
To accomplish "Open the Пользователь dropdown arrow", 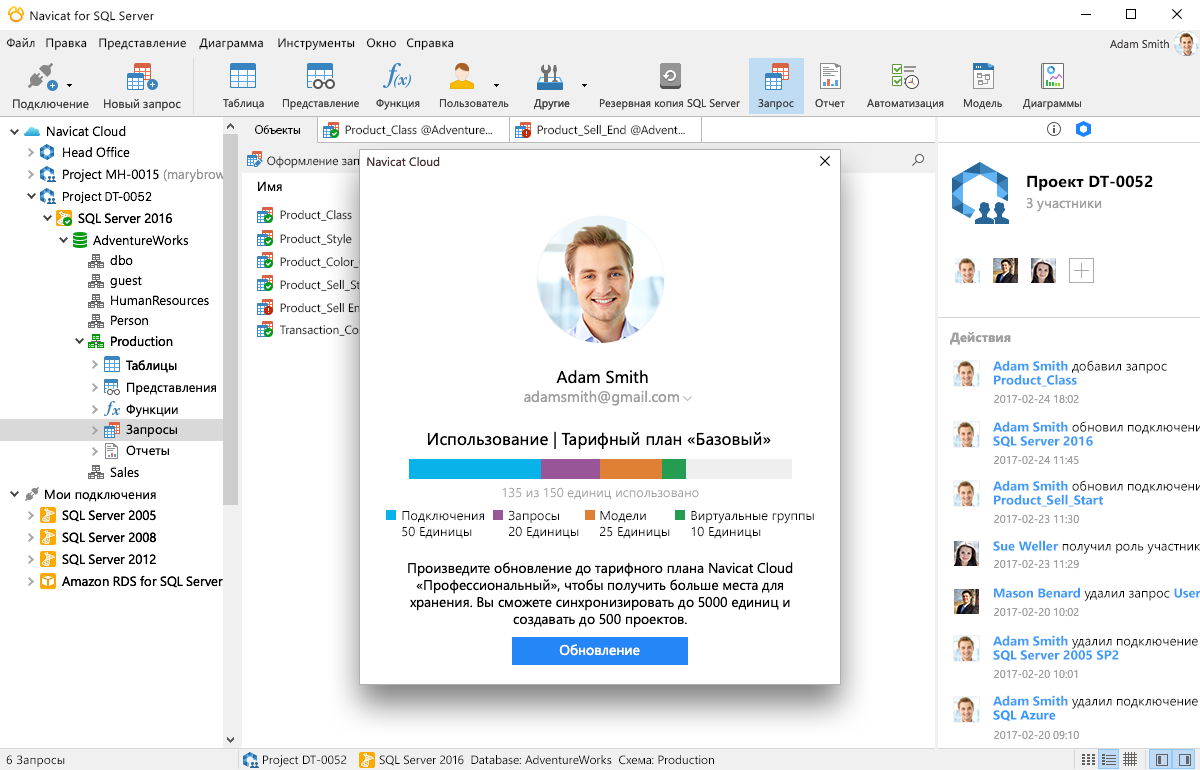I will [496, 86].
